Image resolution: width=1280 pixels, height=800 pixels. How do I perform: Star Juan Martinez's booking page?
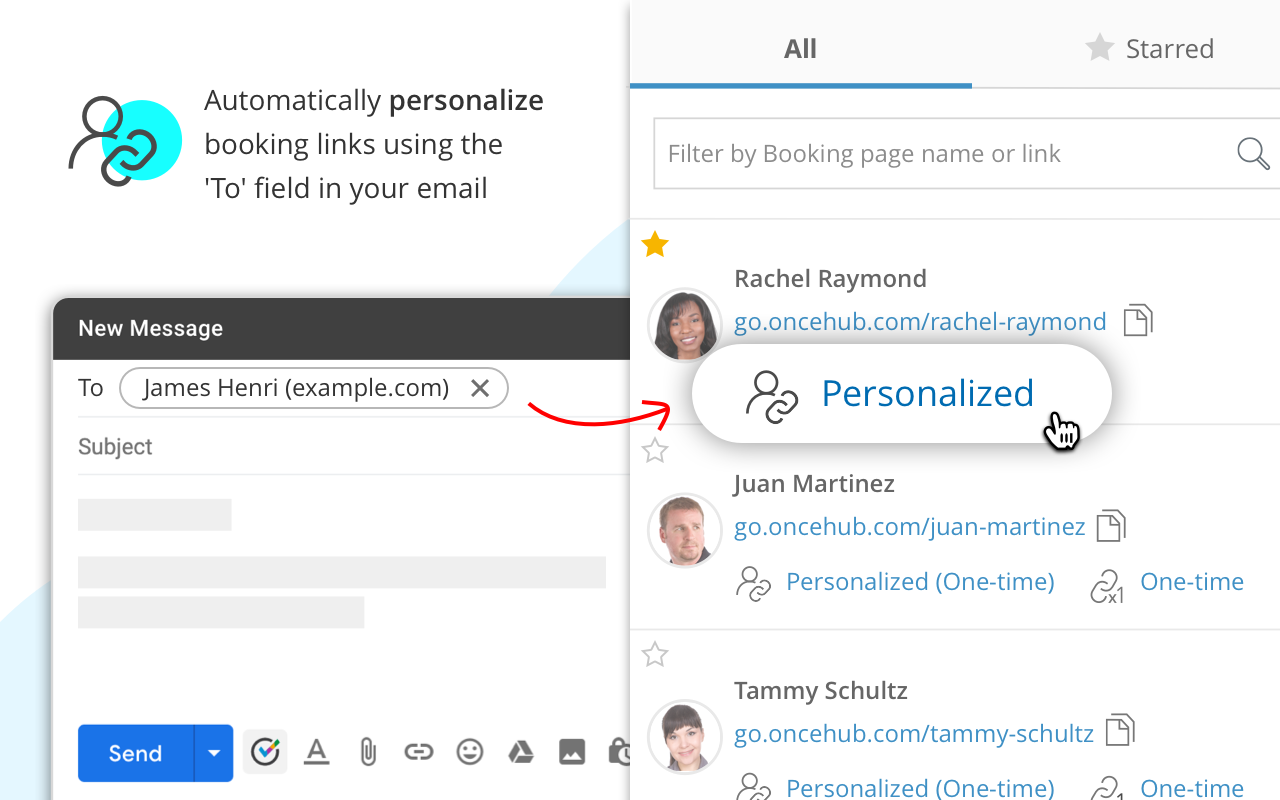655,451
